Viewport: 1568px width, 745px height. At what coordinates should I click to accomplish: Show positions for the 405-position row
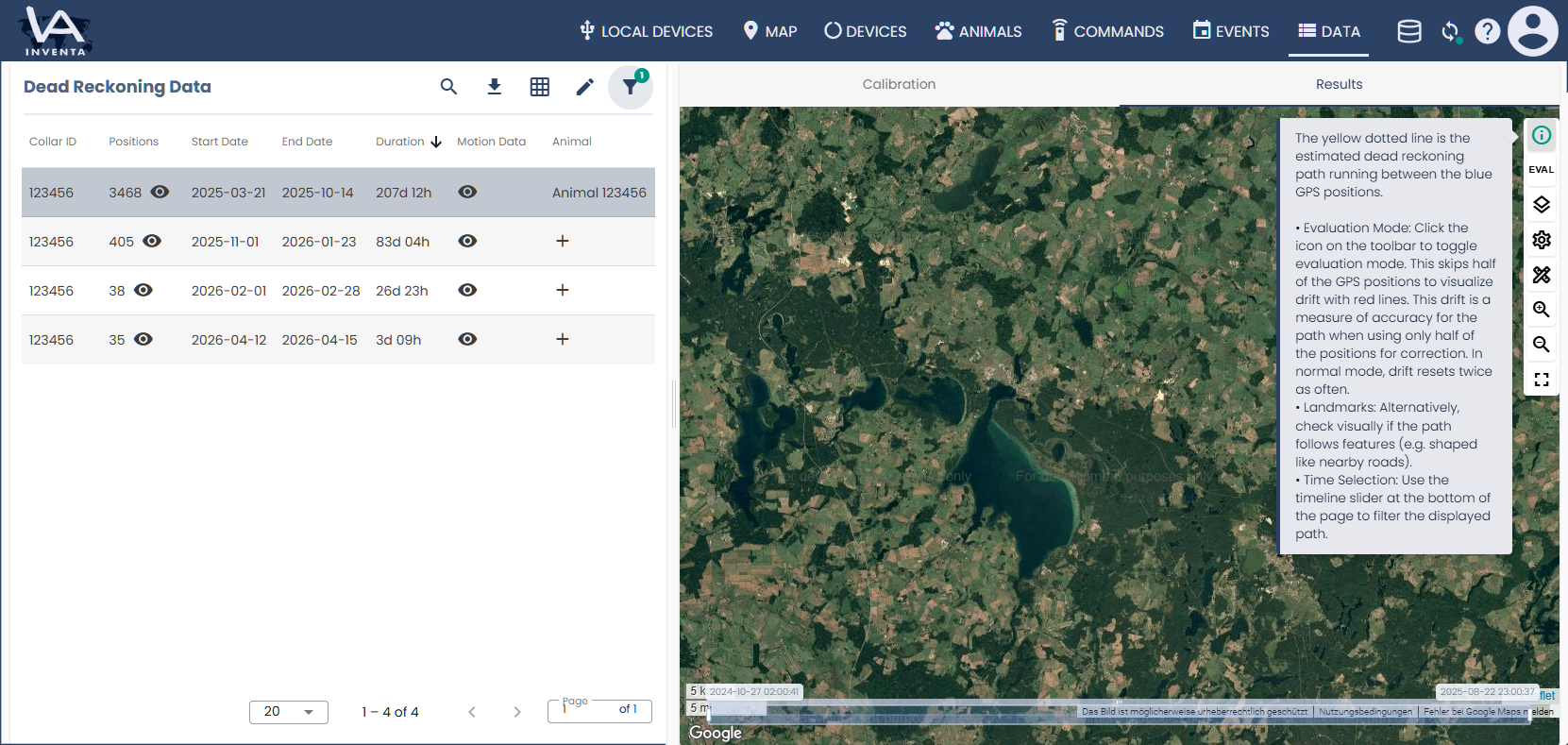(152, 241)
